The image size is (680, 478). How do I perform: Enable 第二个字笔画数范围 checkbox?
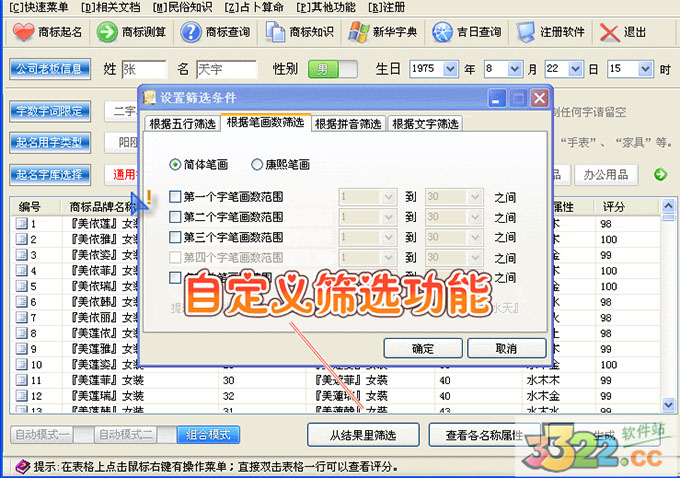pos(175,216)
